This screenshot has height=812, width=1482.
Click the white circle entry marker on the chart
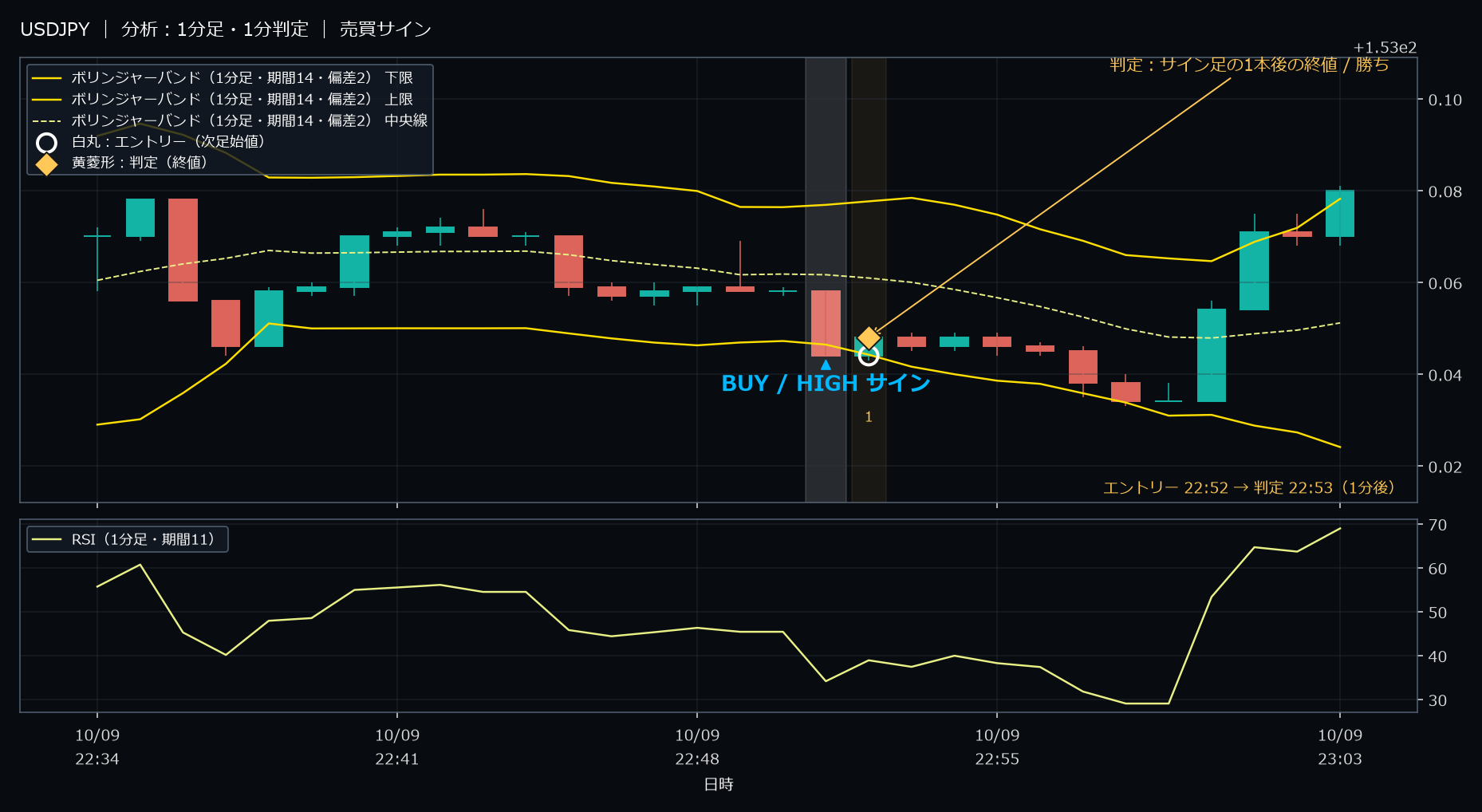coord(869,355)
